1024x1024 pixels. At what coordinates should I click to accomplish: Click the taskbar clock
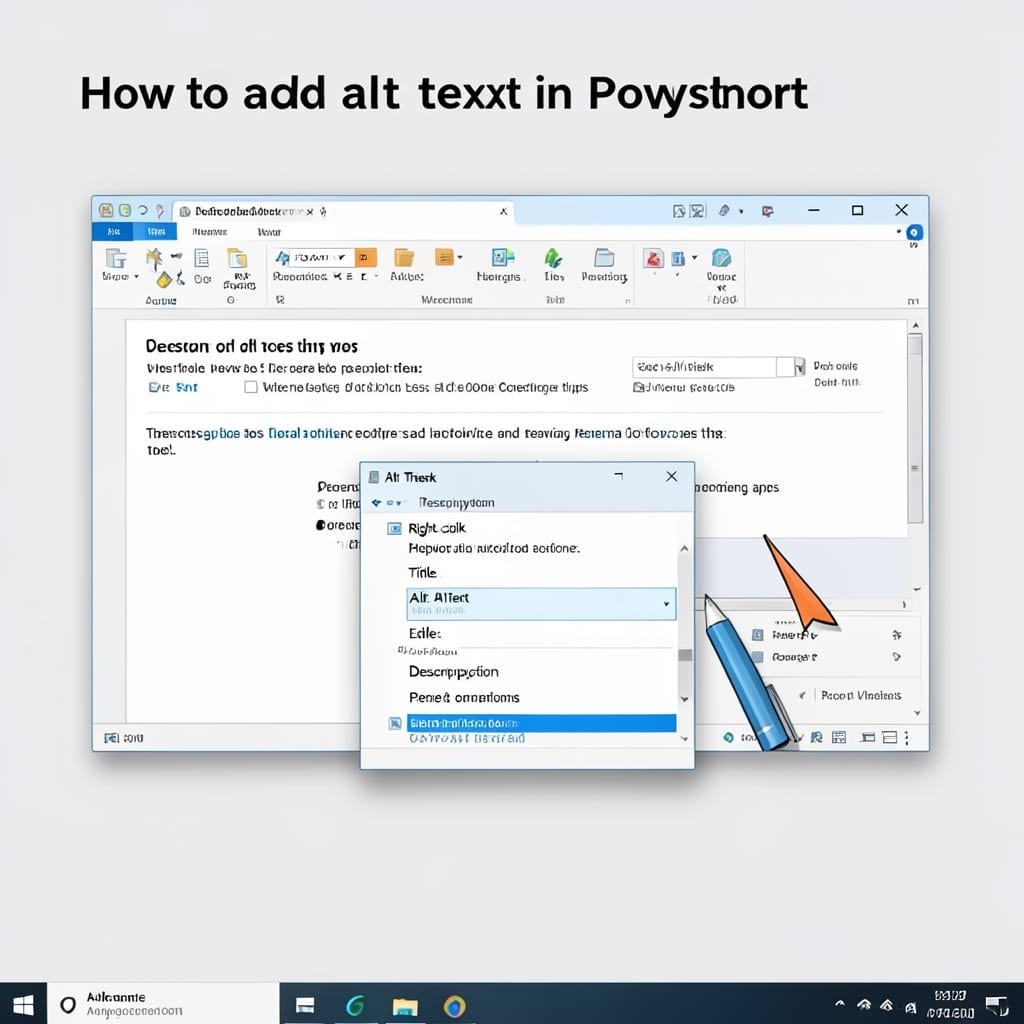pos(950,1004)
